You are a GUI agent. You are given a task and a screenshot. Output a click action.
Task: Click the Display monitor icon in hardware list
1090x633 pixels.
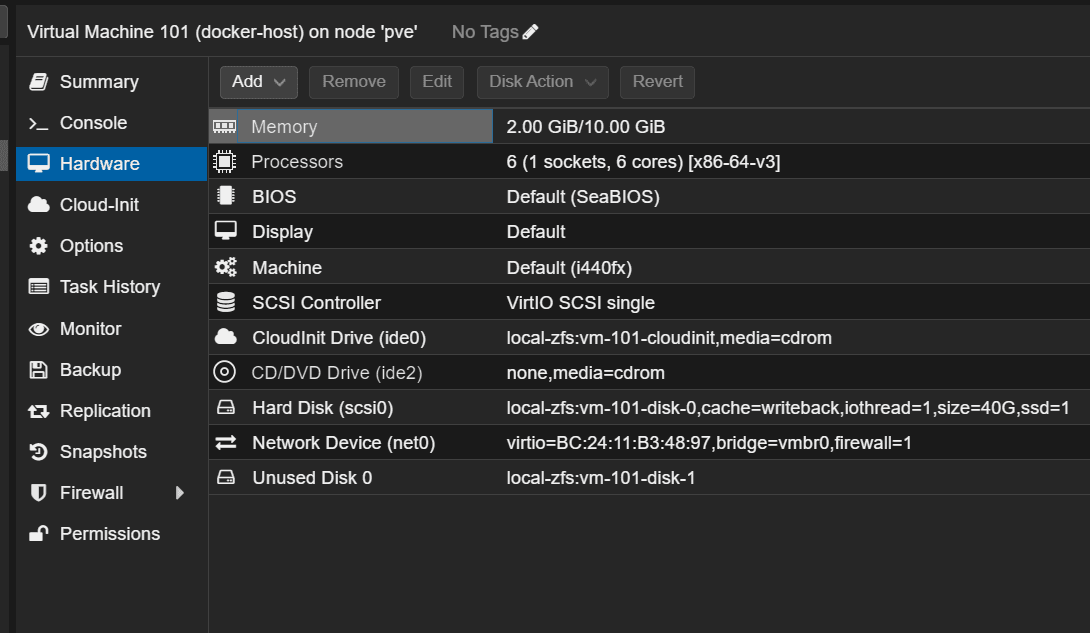[225, 231]
